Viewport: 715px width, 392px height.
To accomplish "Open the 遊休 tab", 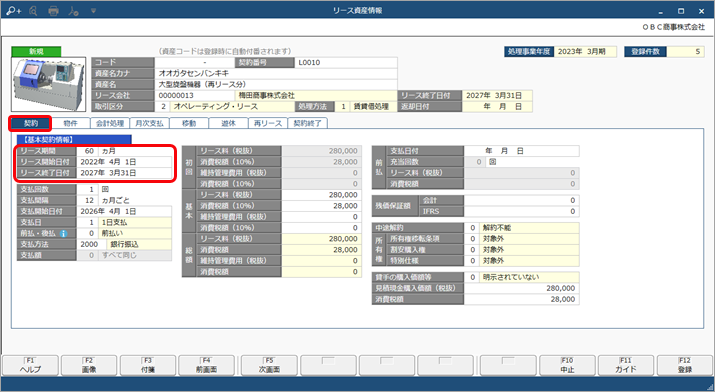I will [228, 123].
